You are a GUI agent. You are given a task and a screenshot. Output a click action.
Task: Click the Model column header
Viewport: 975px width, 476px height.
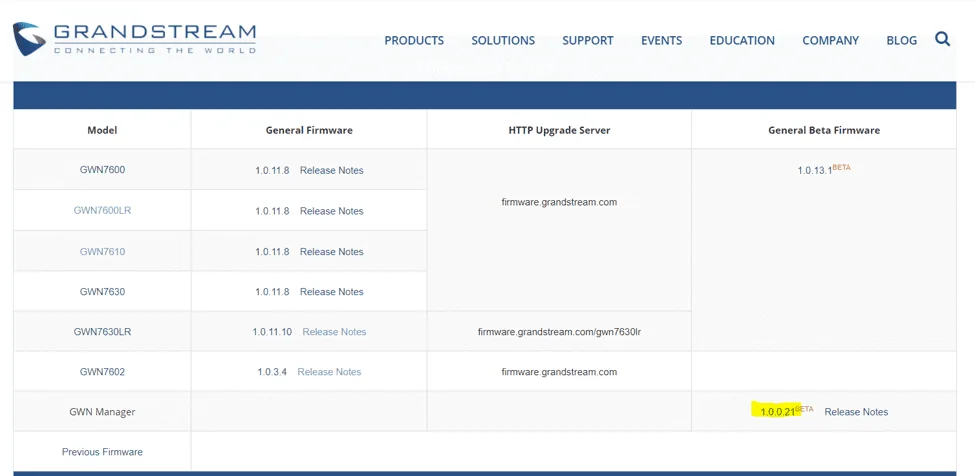click(x=103, y=130)
